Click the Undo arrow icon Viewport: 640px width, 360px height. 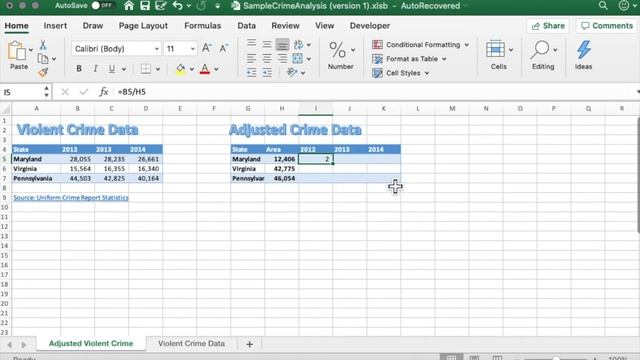pyautogui.click(x=177, y=6)
